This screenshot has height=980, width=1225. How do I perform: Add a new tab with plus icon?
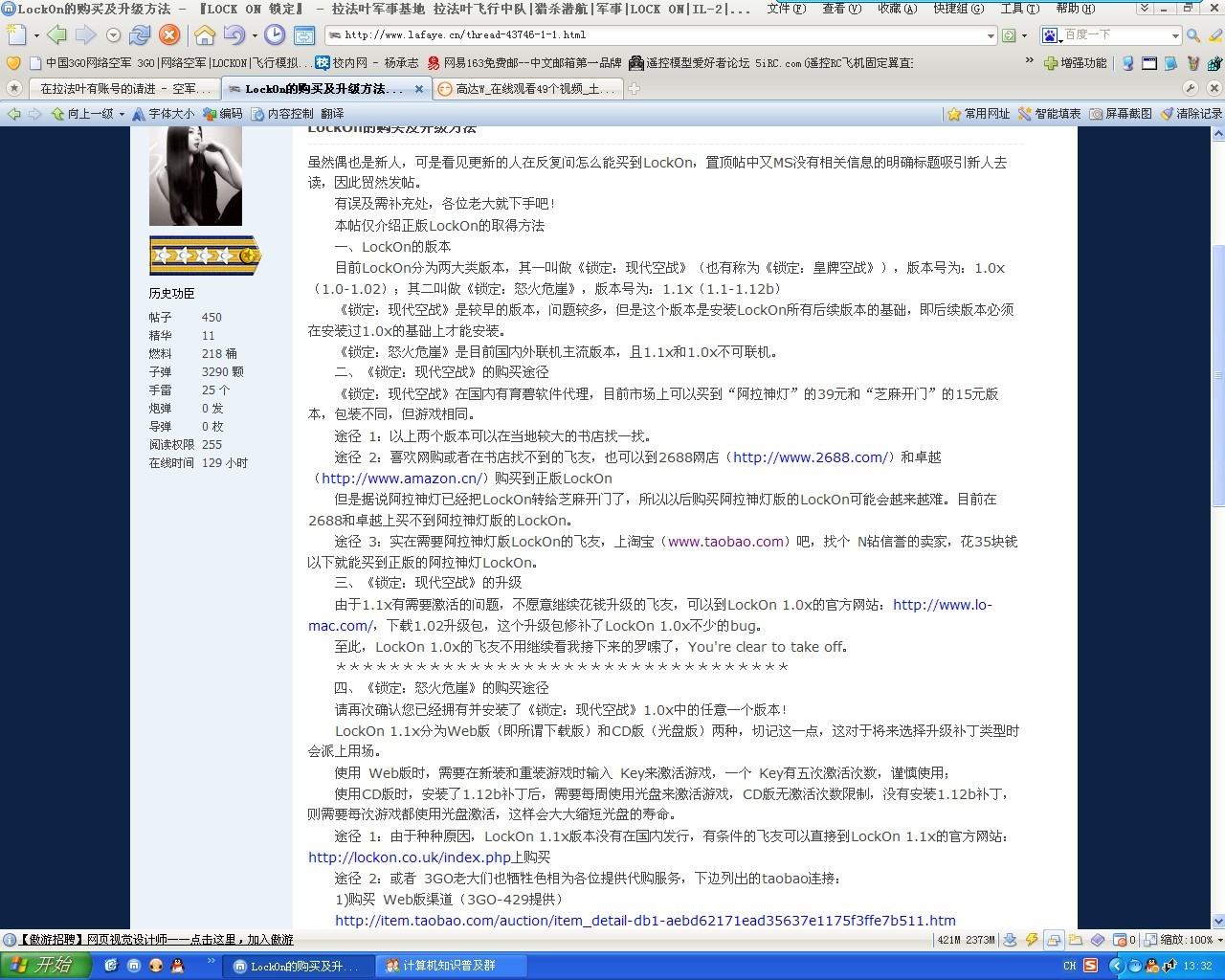point(634,88)
